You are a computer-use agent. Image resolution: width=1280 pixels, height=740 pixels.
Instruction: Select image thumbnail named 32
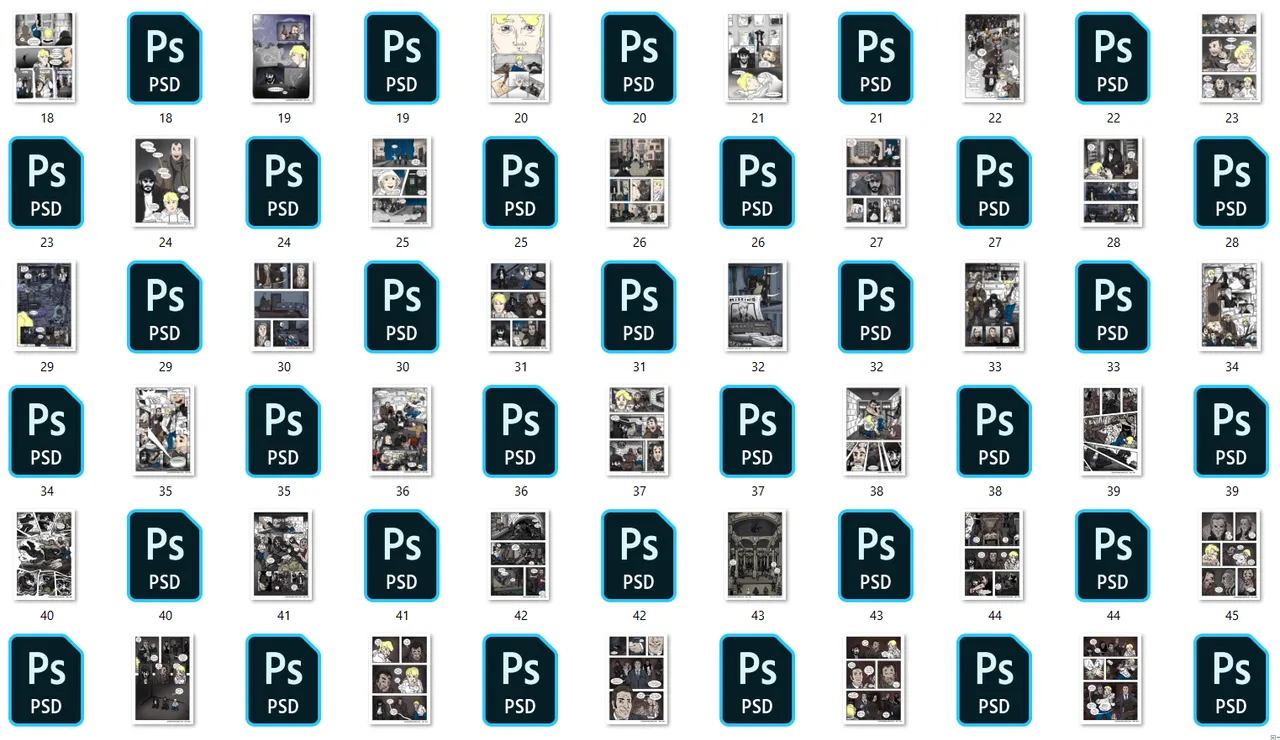tap(757, 307)
